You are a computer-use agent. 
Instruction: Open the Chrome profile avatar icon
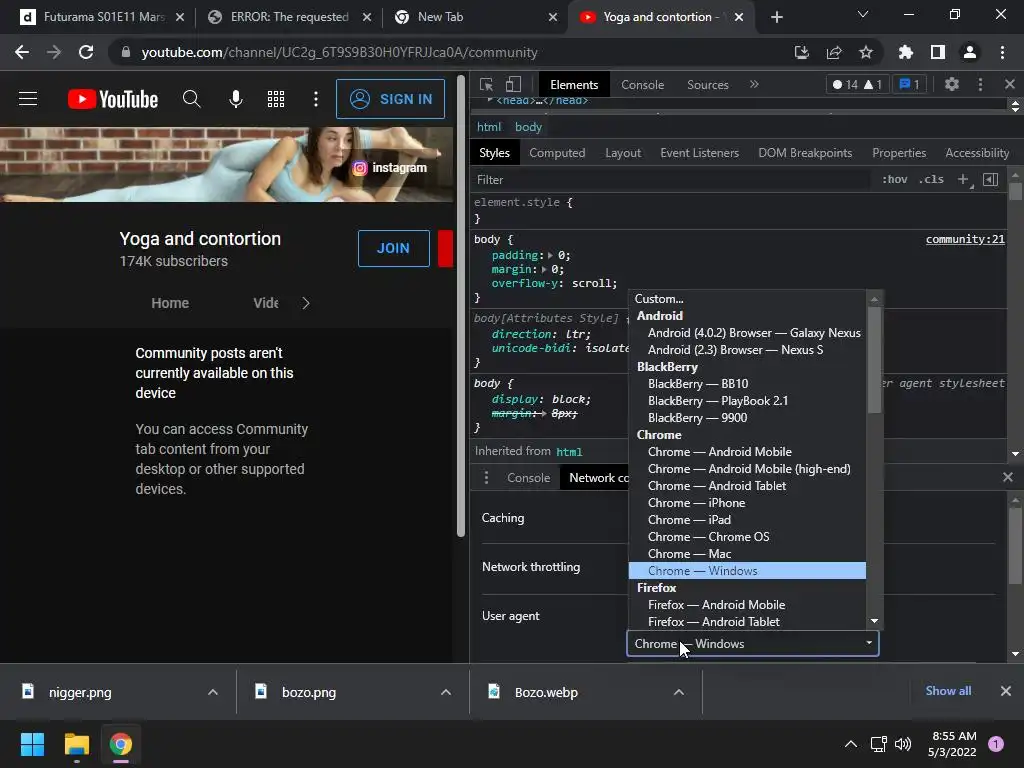click(x=970, y=52)
